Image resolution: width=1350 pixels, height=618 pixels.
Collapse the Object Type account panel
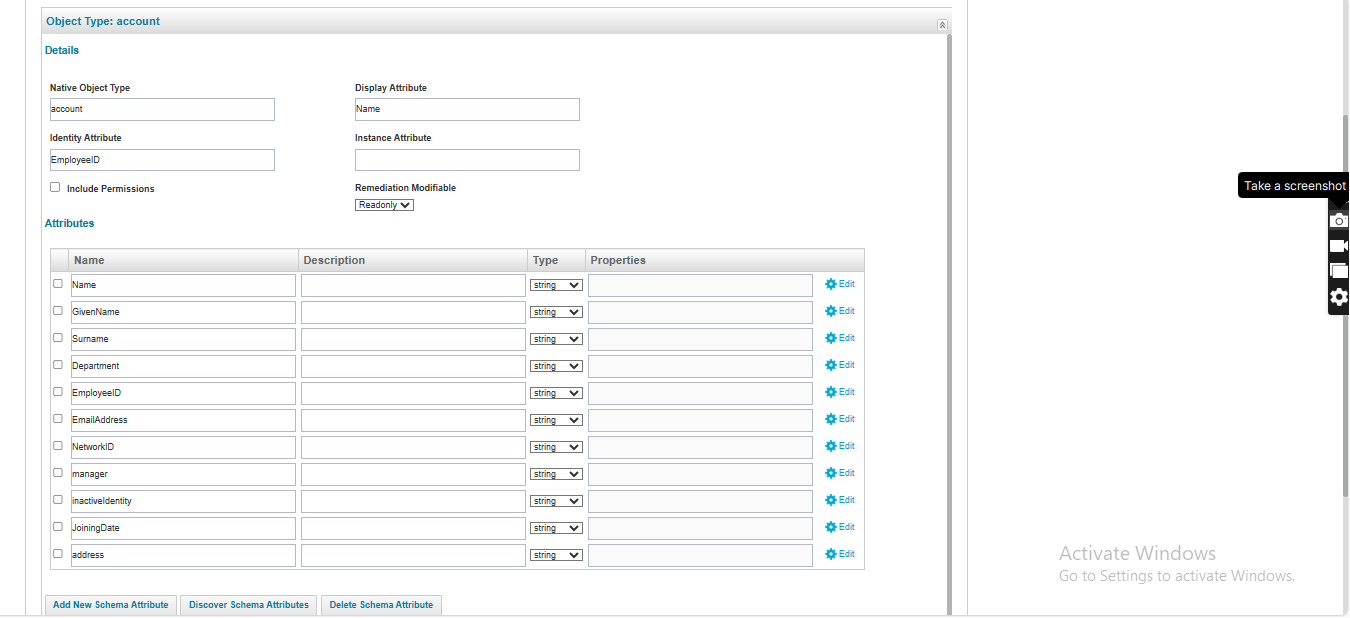pos(942,24)
